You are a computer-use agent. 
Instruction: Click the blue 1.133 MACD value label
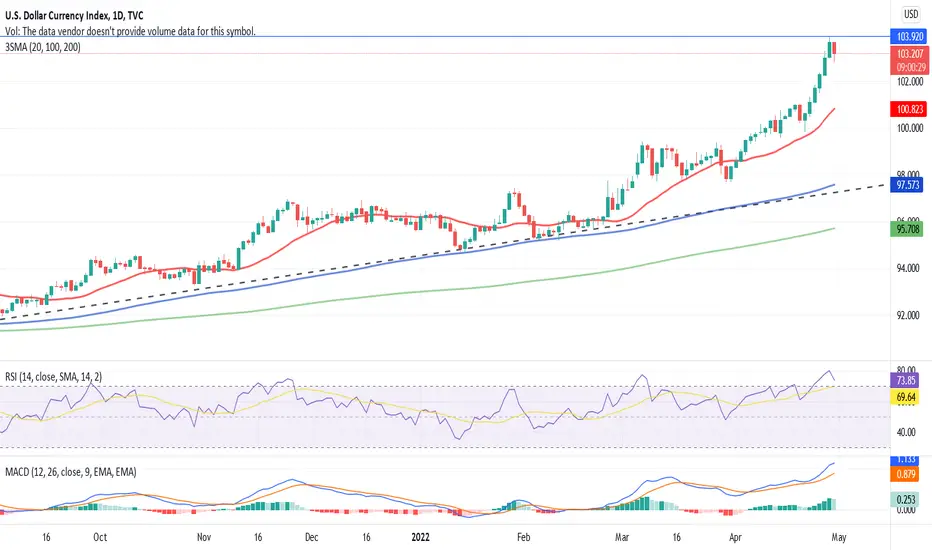click(x=906, y=460)
